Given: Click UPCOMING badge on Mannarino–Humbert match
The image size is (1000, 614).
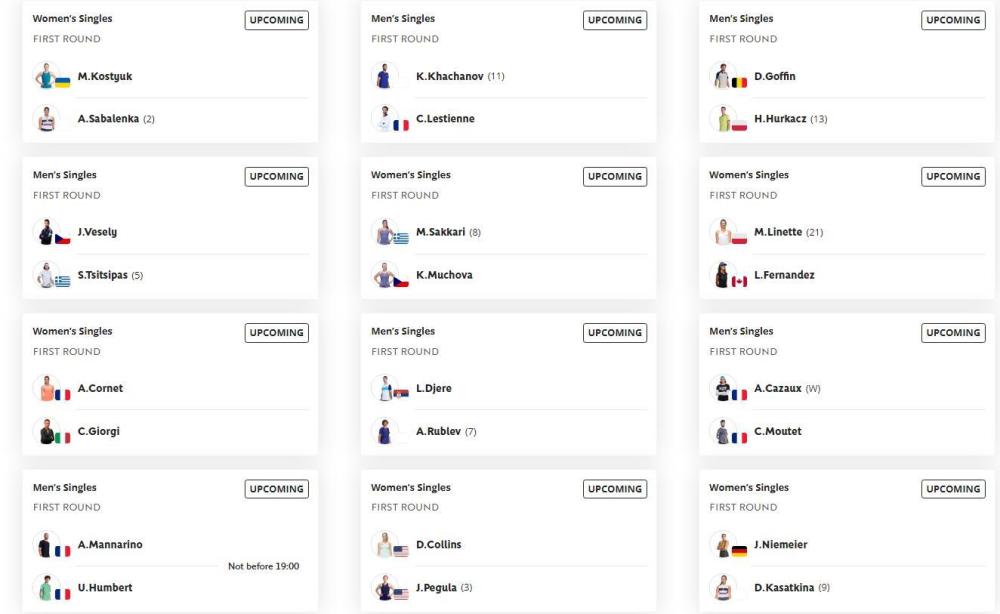Looking at the screenshot, I should pos(277,489).
